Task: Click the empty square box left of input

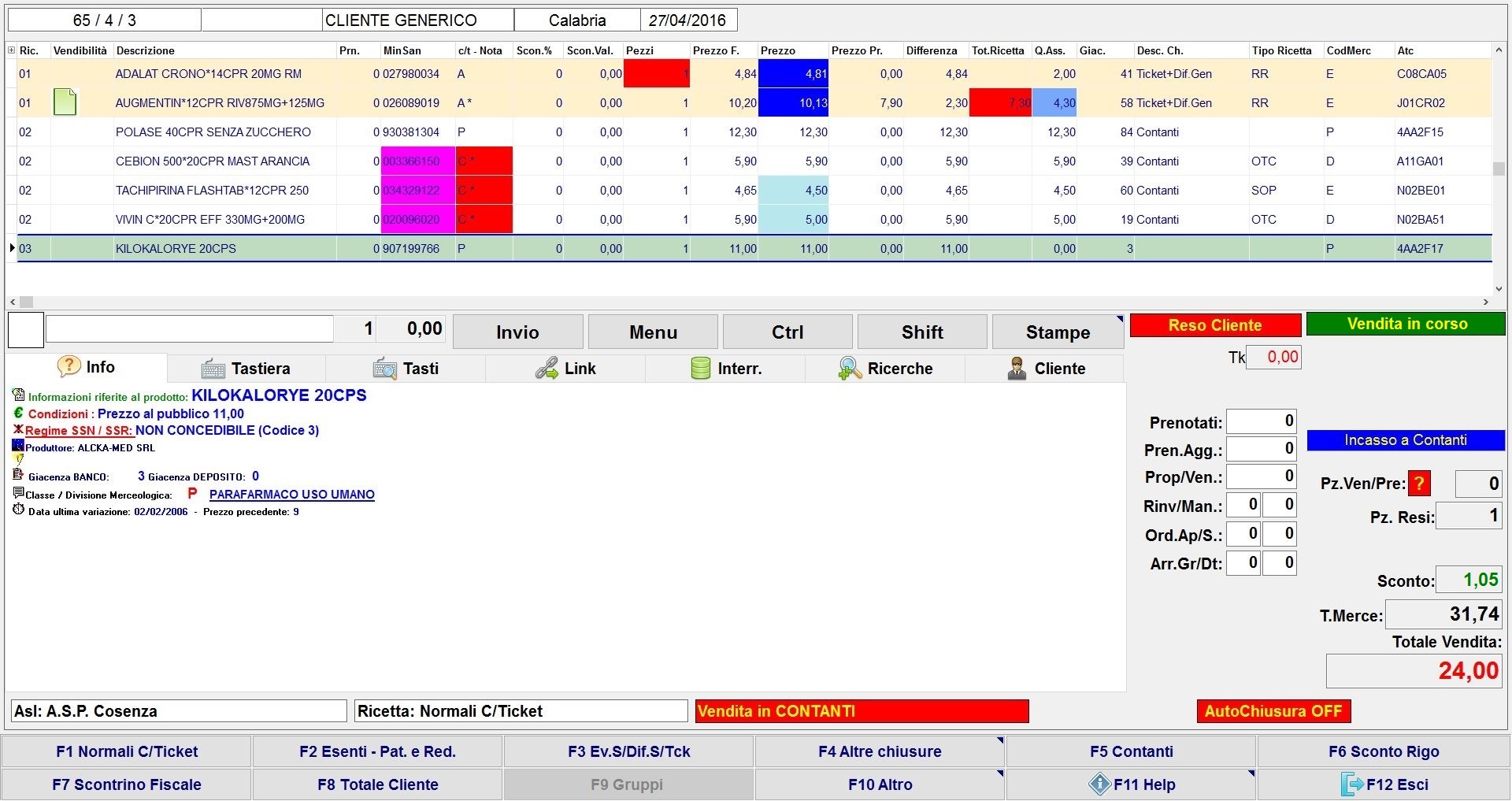Action: click(26, 330)
